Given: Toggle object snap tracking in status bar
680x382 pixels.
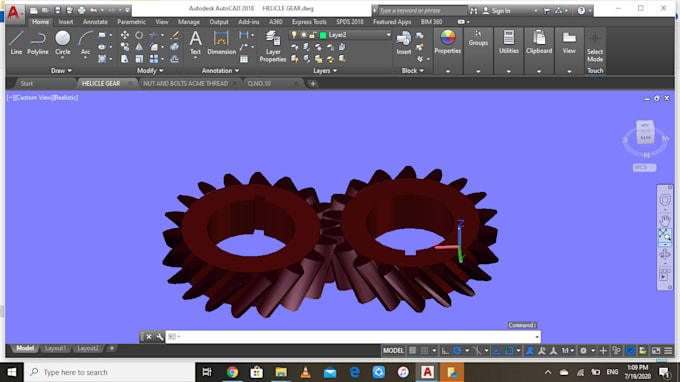Looking at the screenshot, I should [497, 350].
